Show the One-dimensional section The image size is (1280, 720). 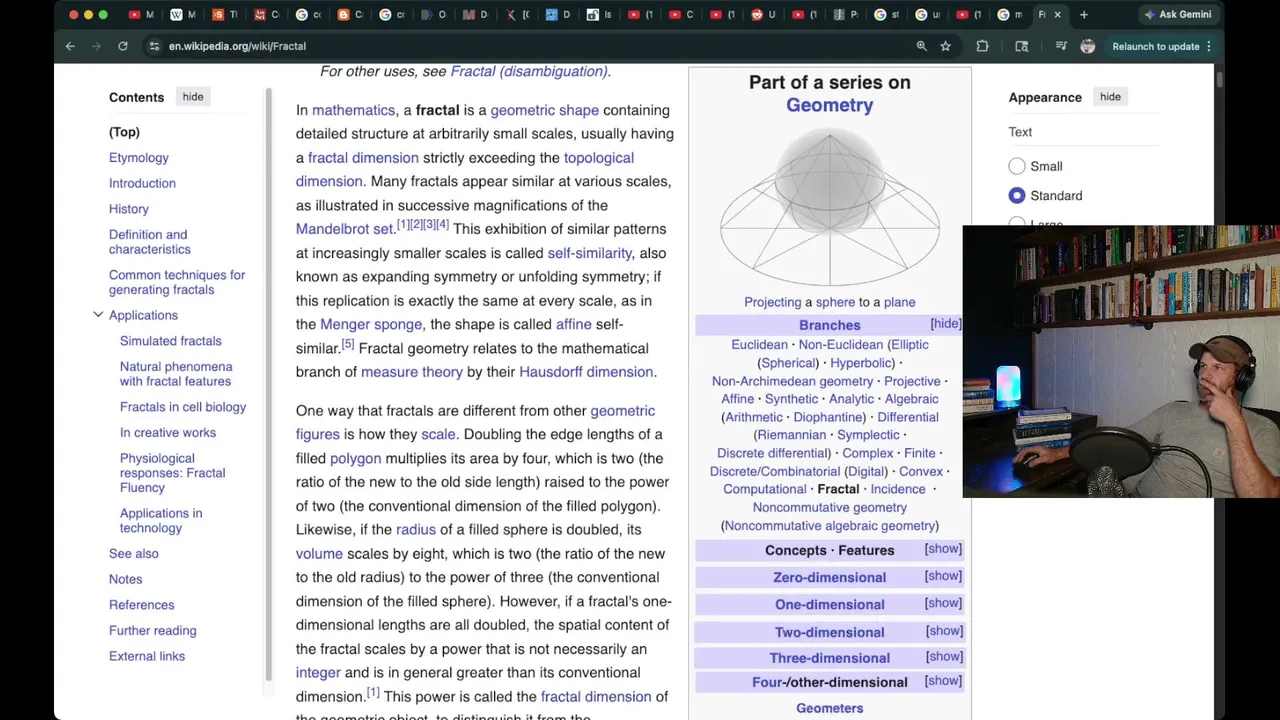click(943, 603)
